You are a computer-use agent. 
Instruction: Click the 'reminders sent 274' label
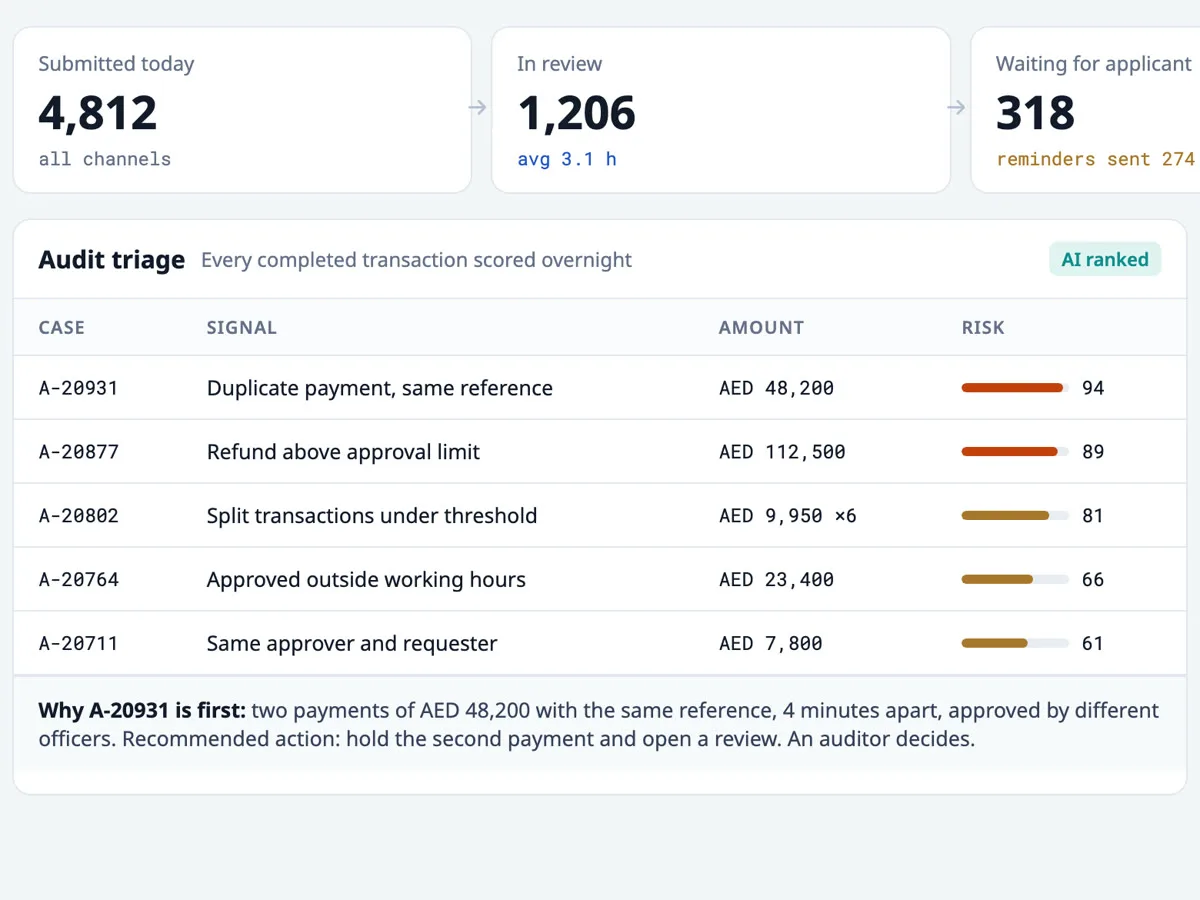1095,159
